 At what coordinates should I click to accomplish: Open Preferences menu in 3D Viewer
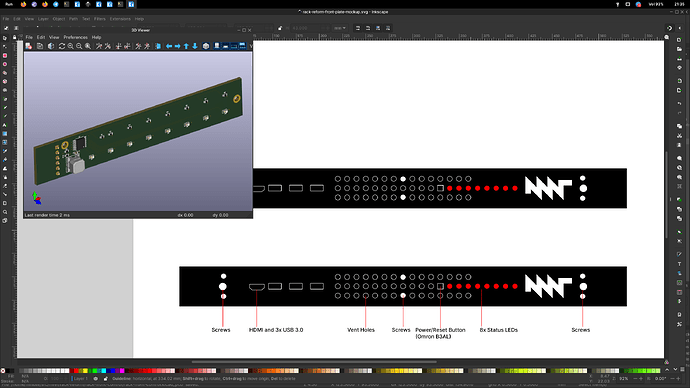point(75,37)
